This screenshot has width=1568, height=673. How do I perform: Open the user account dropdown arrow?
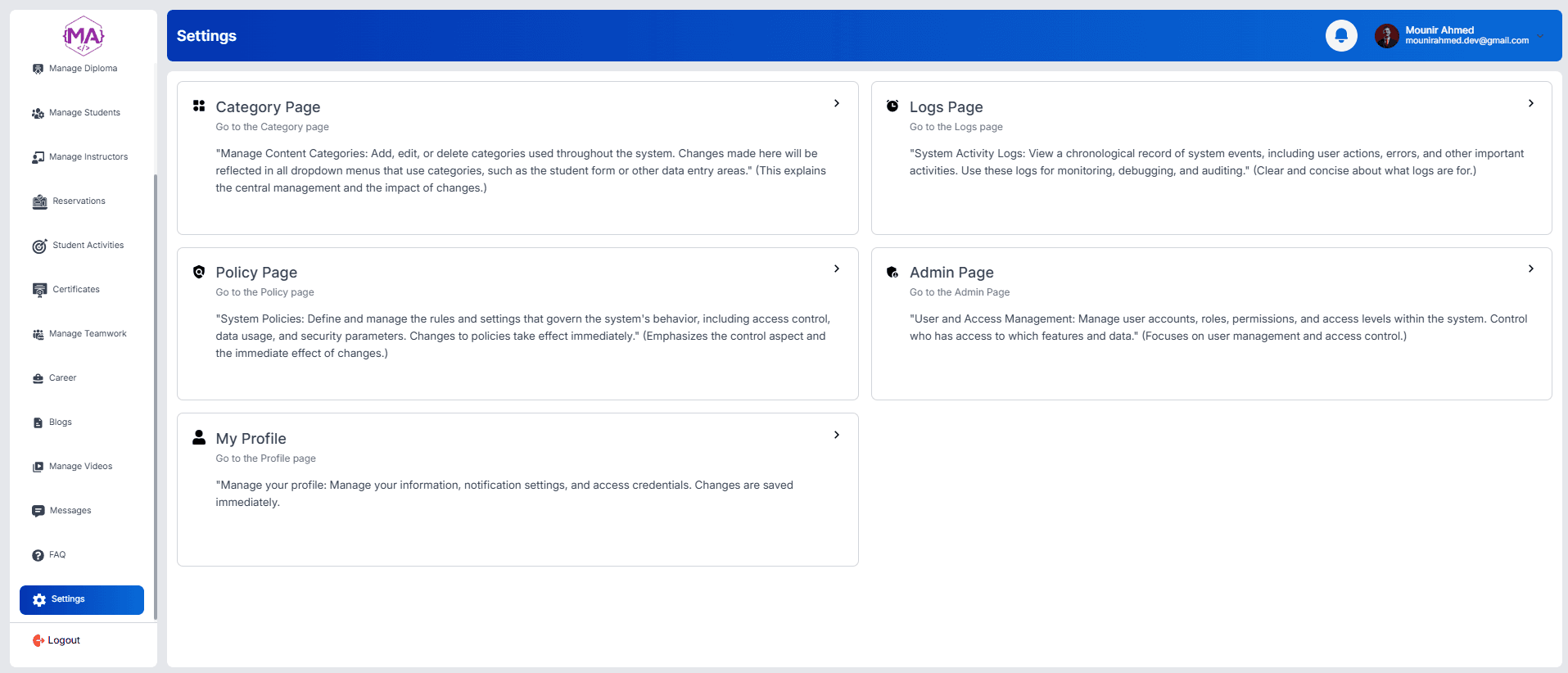1541,36
